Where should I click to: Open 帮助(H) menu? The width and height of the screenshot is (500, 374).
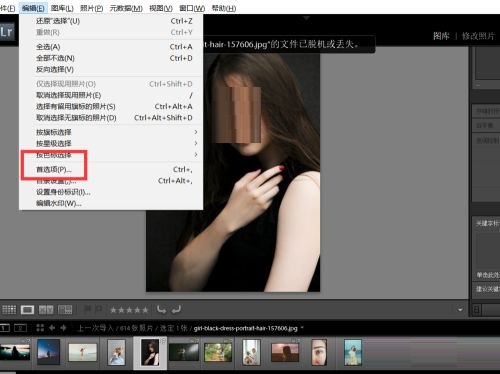(224, 8)
